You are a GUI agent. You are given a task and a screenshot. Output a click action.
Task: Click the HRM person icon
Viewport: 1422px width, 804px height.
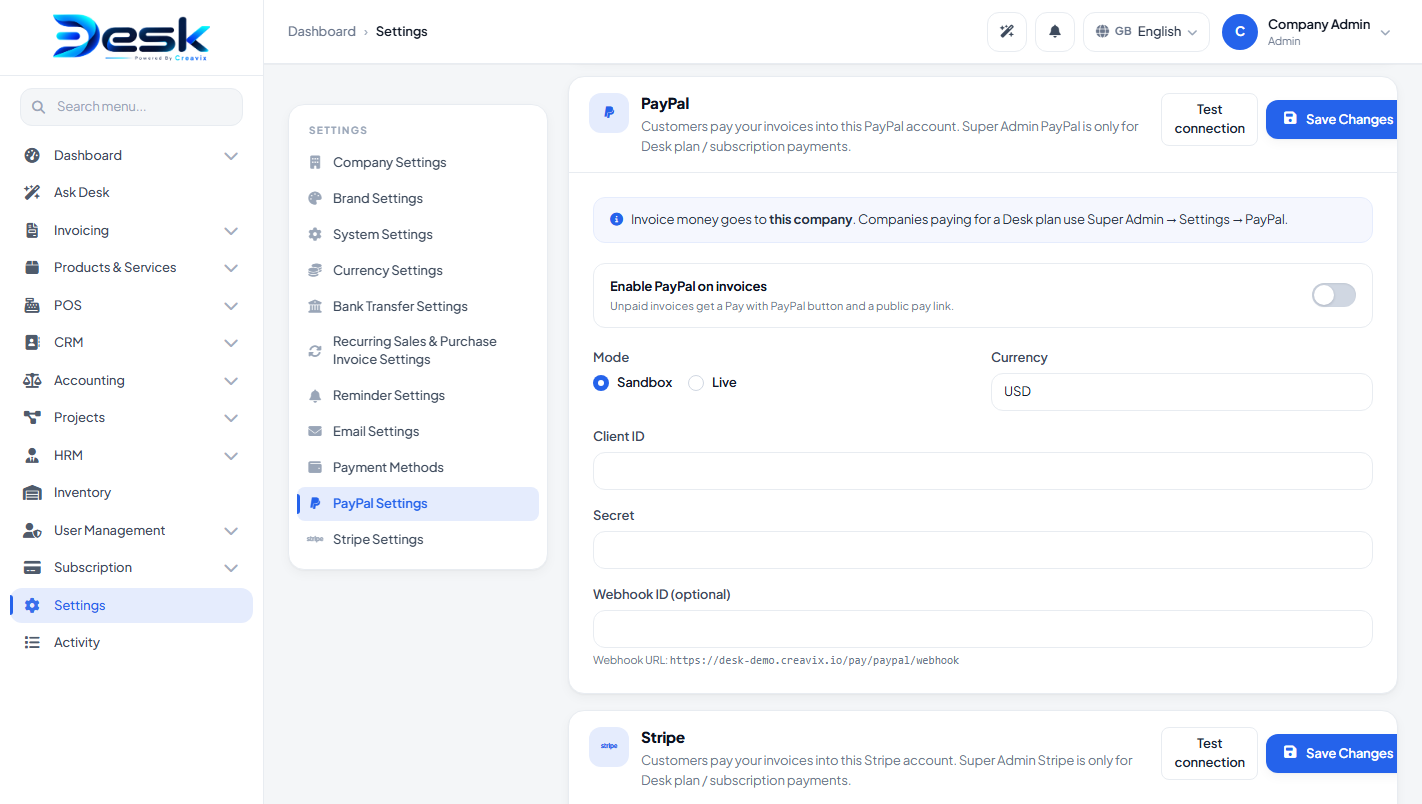pos(32,456)
